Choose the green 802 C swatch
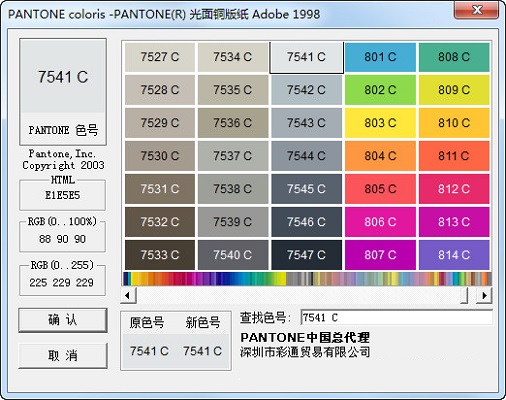The image size is (506, 400). (x=380, y=90)
